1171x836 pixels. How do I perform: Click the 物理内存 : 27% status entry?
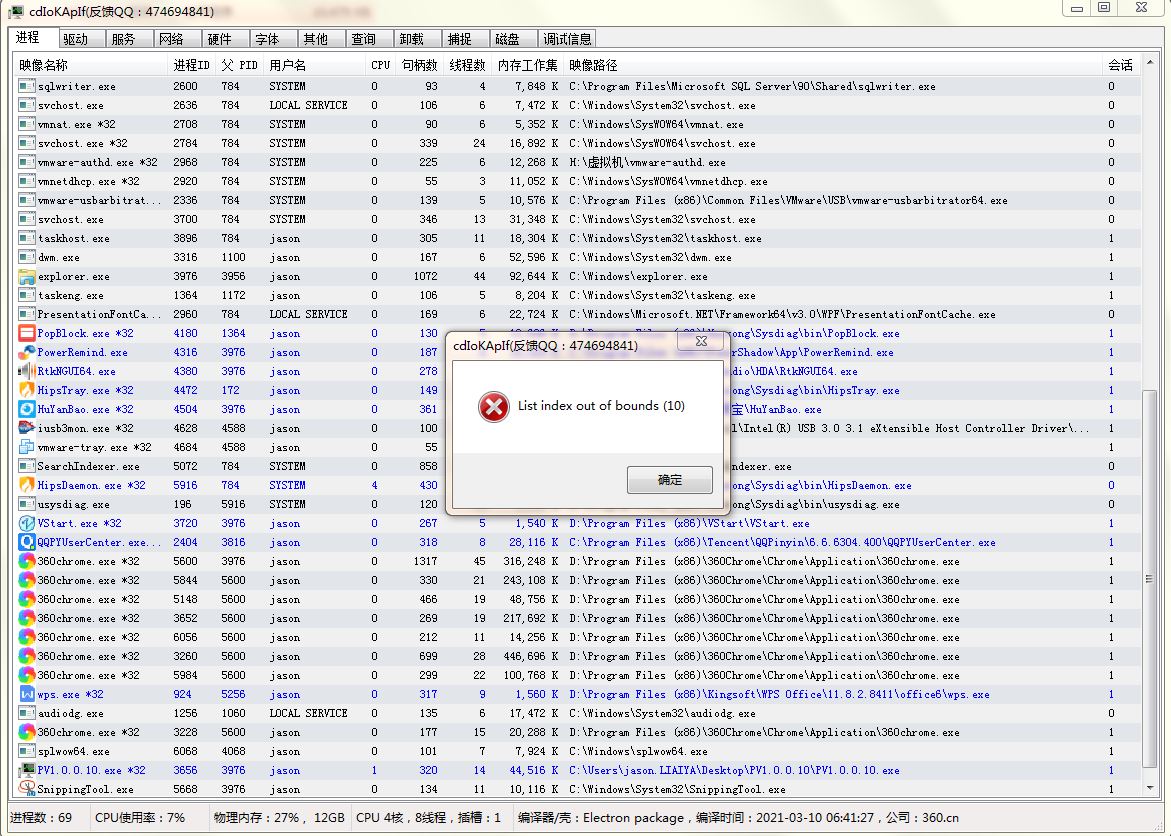(279, 817)
